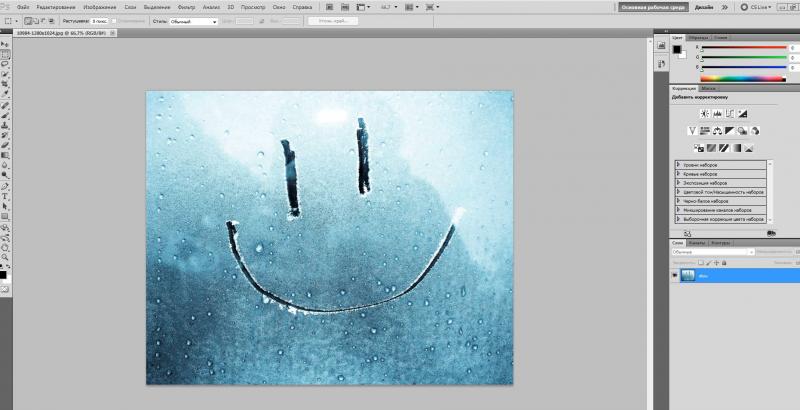
Task: Open the layer blend mode dropdown
Action: (x=713, y=252)
